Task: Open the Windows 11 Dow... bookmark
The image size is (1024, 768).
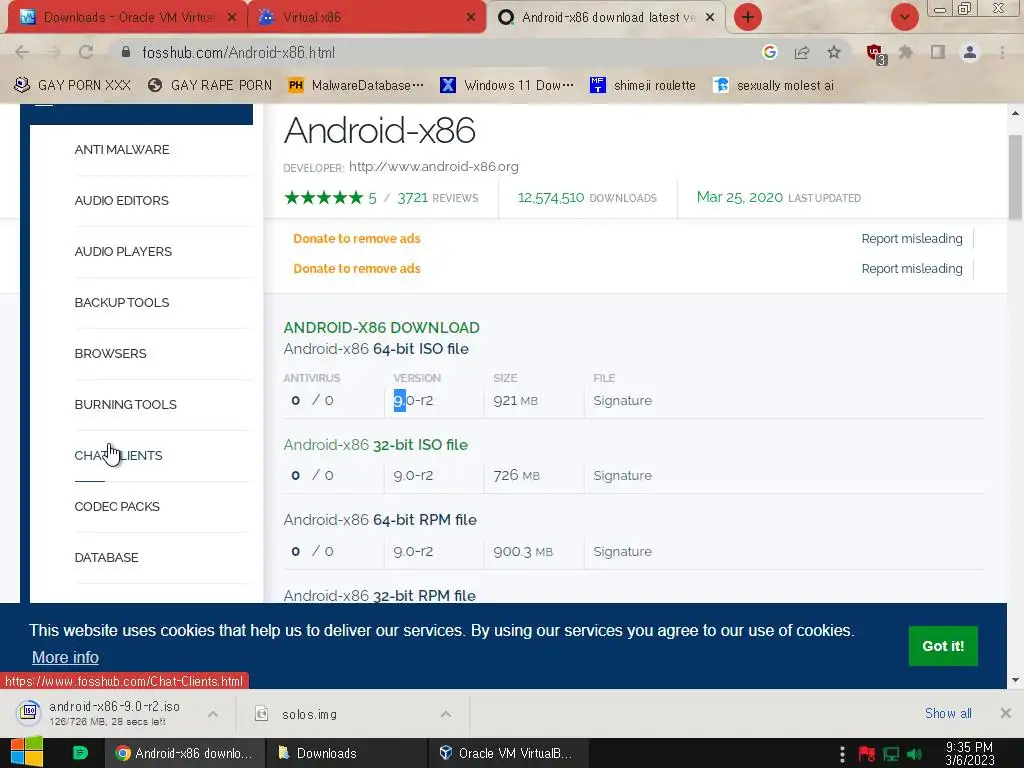Action: (507, 86)
